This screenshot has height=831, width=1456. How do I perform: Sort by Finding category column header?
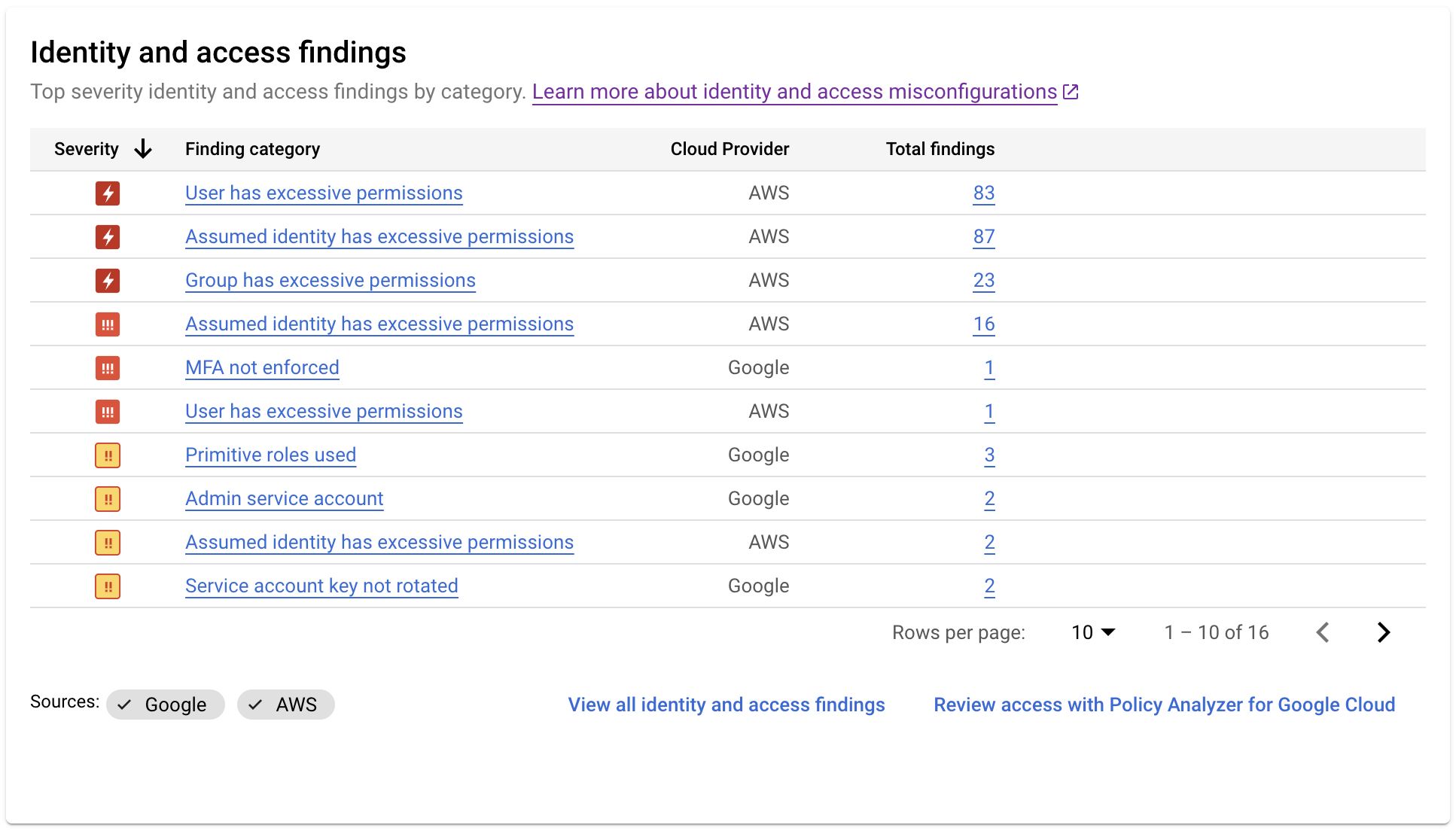point(252,149)
